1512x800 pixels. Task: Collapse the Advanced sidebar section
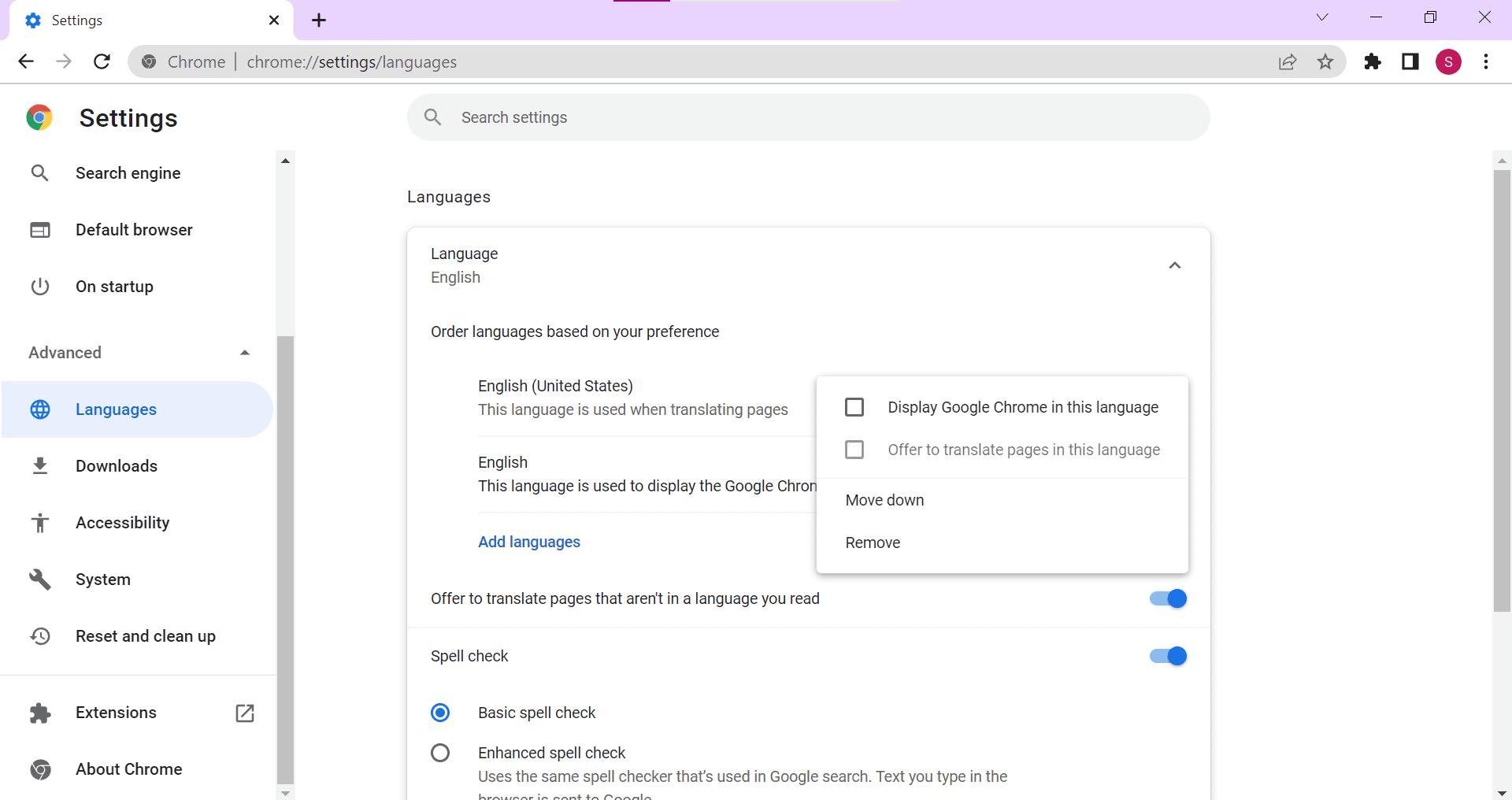pos(244,353)
